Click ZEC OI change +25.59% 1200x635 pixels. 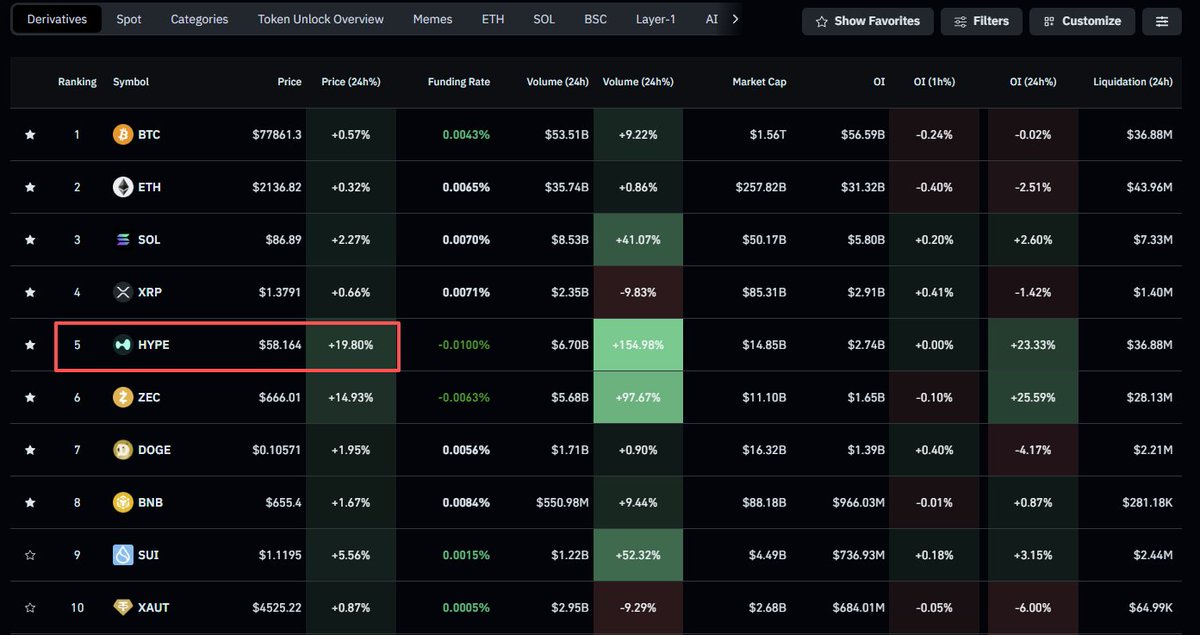pos(1034,397)
